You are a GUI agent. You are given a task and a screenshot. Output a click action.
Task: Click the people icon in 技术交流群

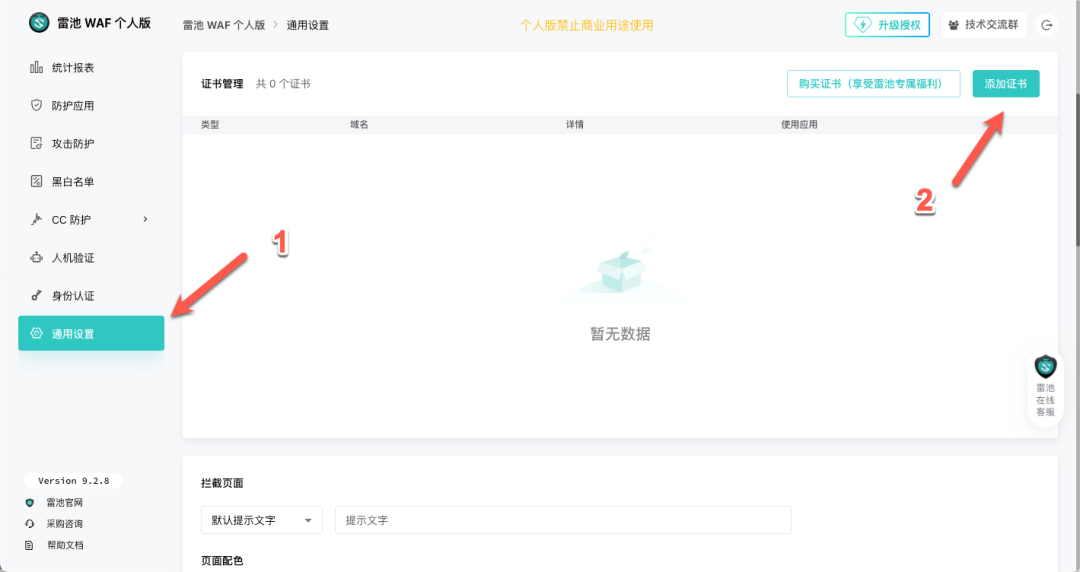(953, 25)
